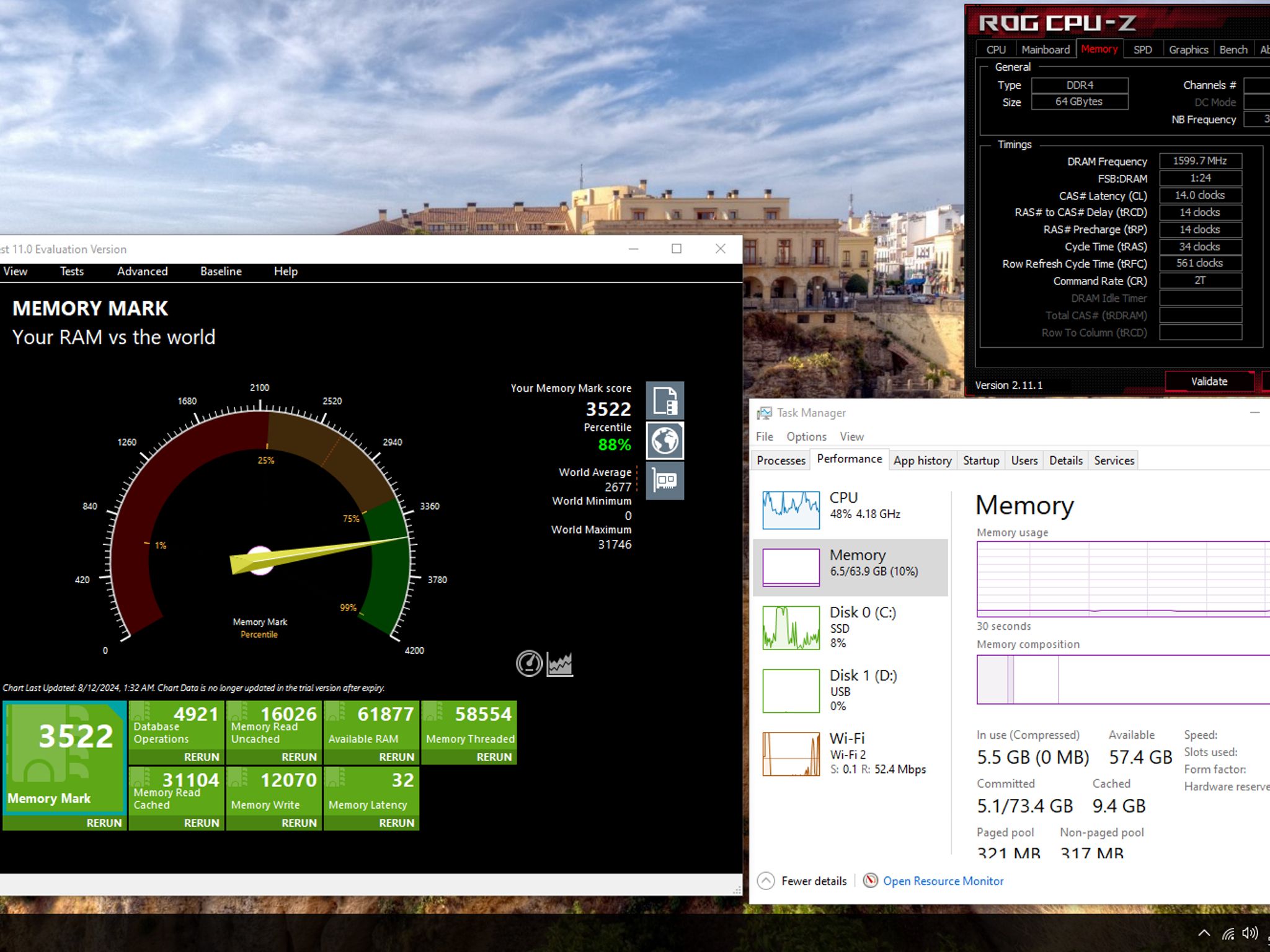The image size is (1270, 952).
Task: Switch to the gauge view icon
Action: pos(529,663)
